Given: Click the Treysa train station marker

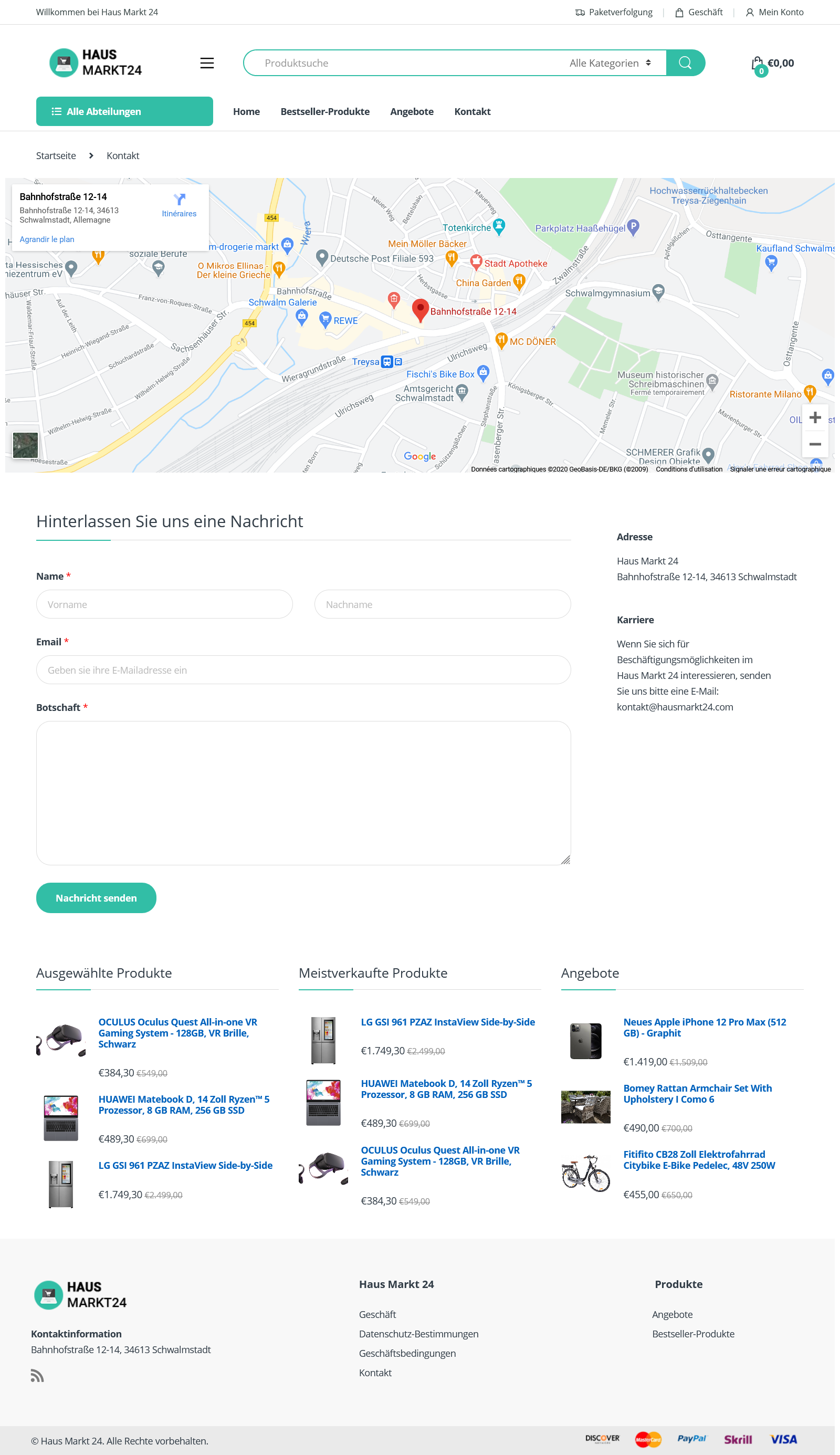Looking at the screenshot, I should 387,362.
